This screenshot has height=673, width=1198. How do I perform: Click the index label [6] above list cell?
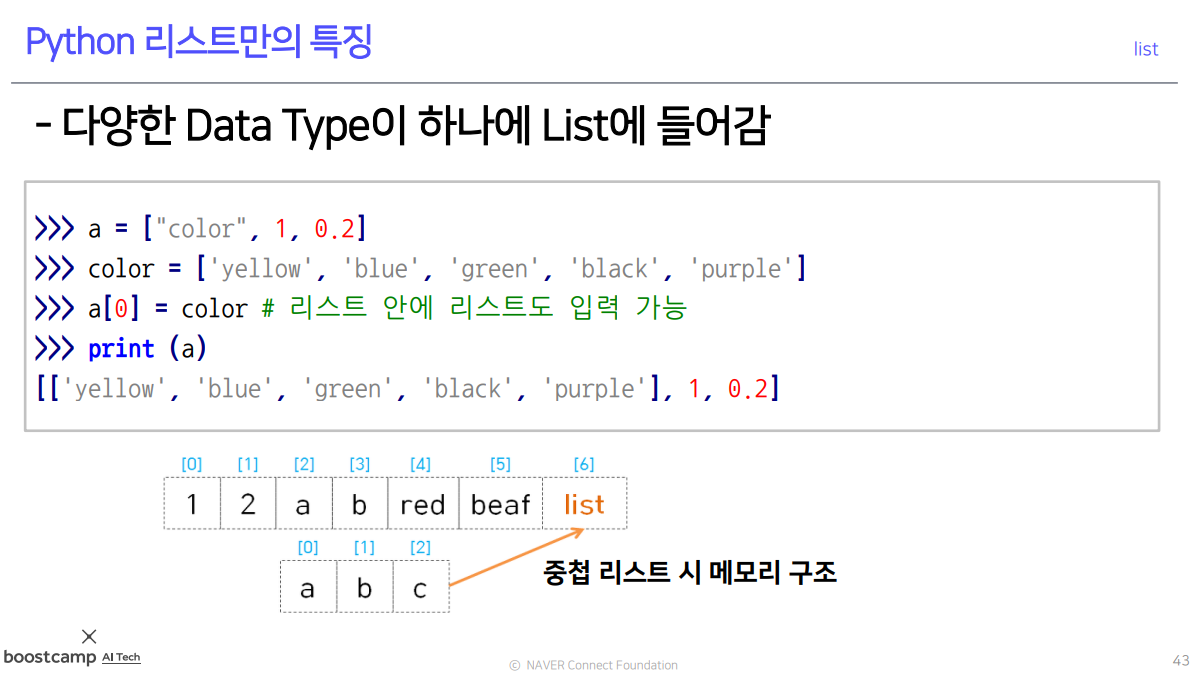pos(584,464)
